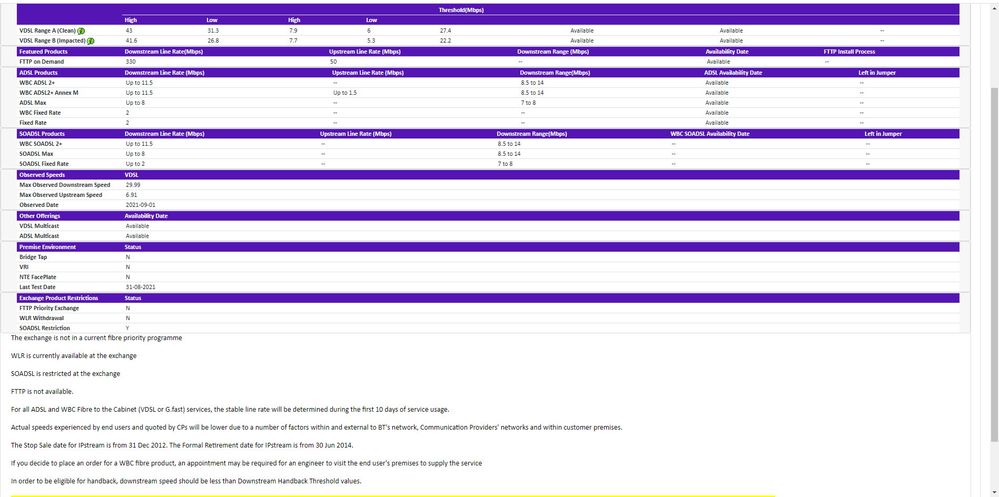
Task: Select the WLR Withdrawal row label
Action: [x=42, y=318]
